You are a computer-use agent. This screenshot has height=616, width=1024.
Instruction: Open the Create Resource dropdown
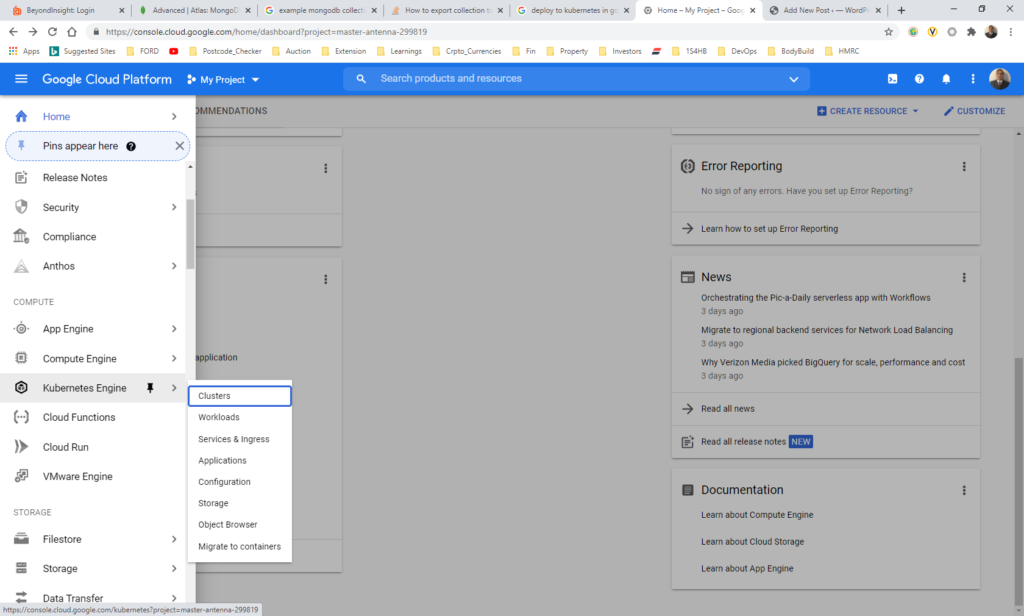pos(867,111)
